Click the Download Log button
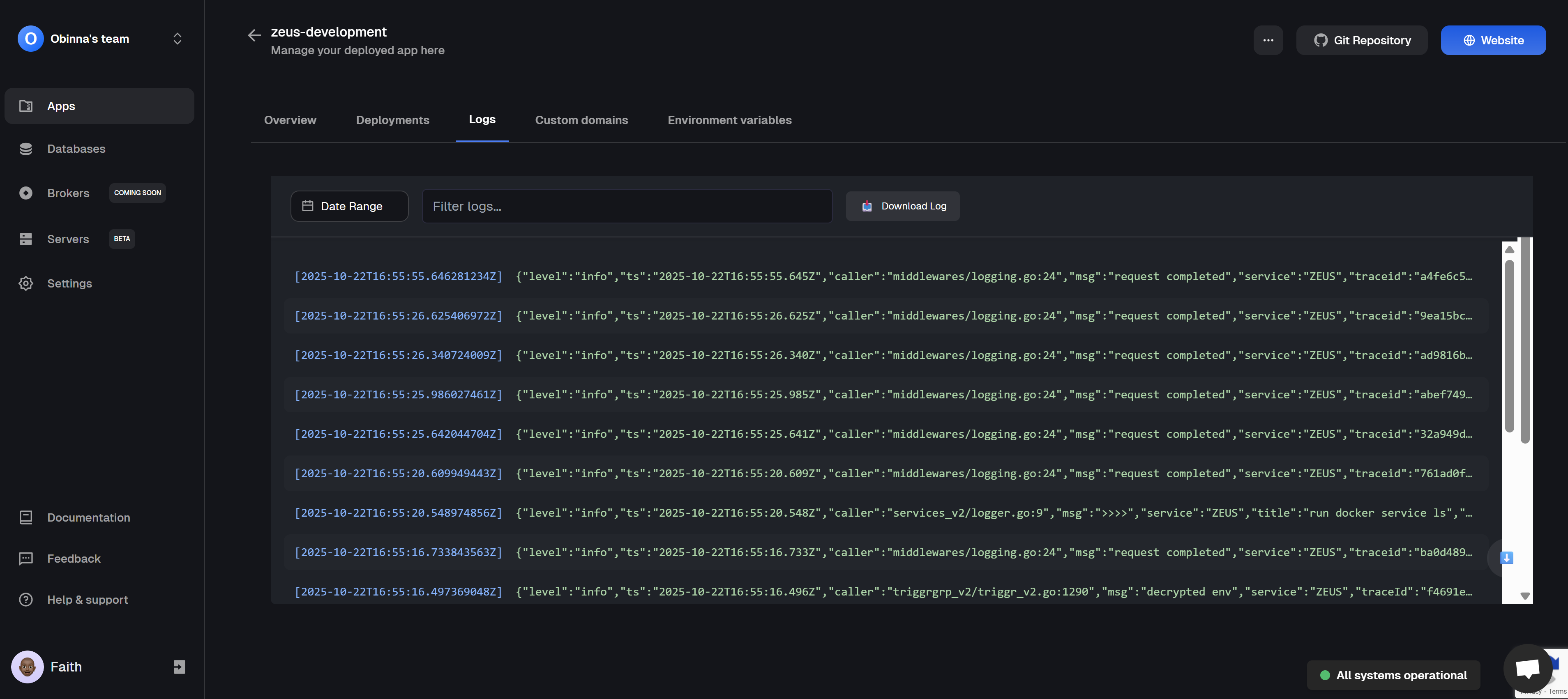Screen dimensions: 1568x699 pos(903,206)
